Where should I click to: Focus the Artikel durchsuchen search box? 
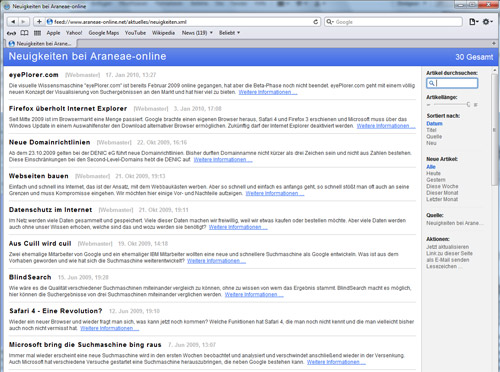(x=452, y=83)
